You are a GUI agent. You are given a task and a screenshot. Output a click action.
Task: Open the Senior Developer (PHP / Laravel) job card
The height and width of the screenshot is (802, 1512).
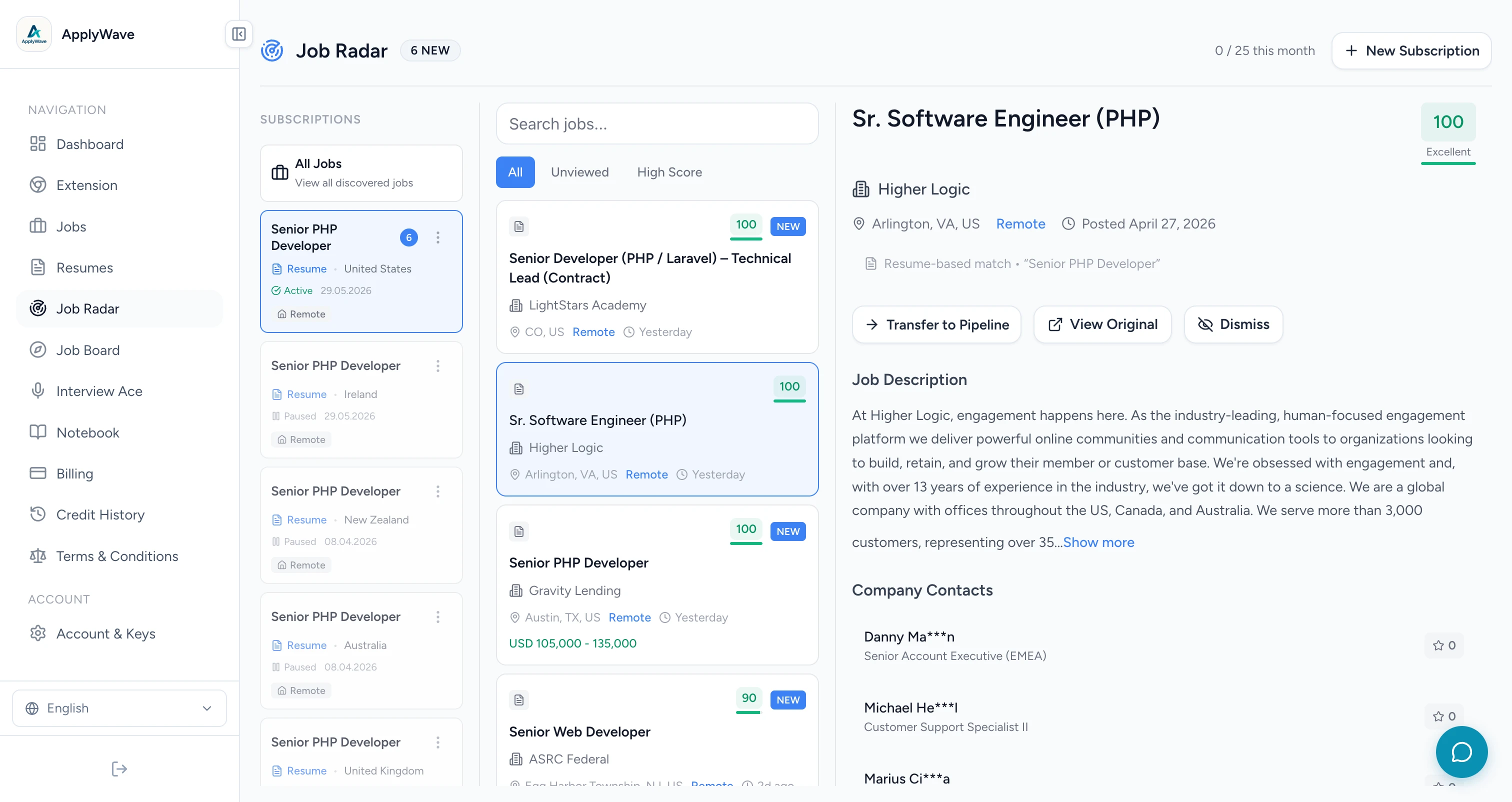tap(657, 277)
